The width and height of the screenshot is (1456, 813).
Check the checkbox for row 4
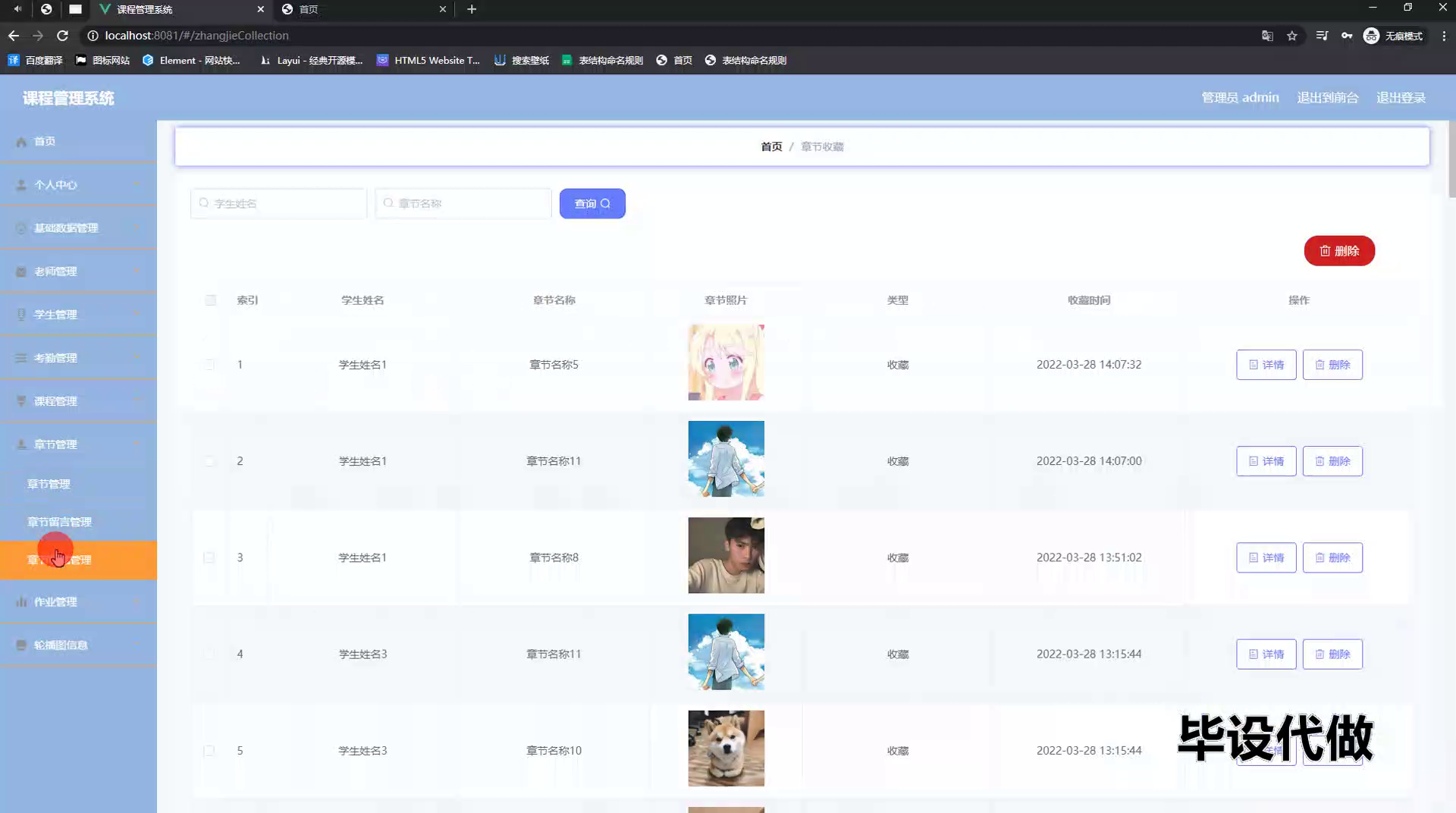tap(209, 654)
